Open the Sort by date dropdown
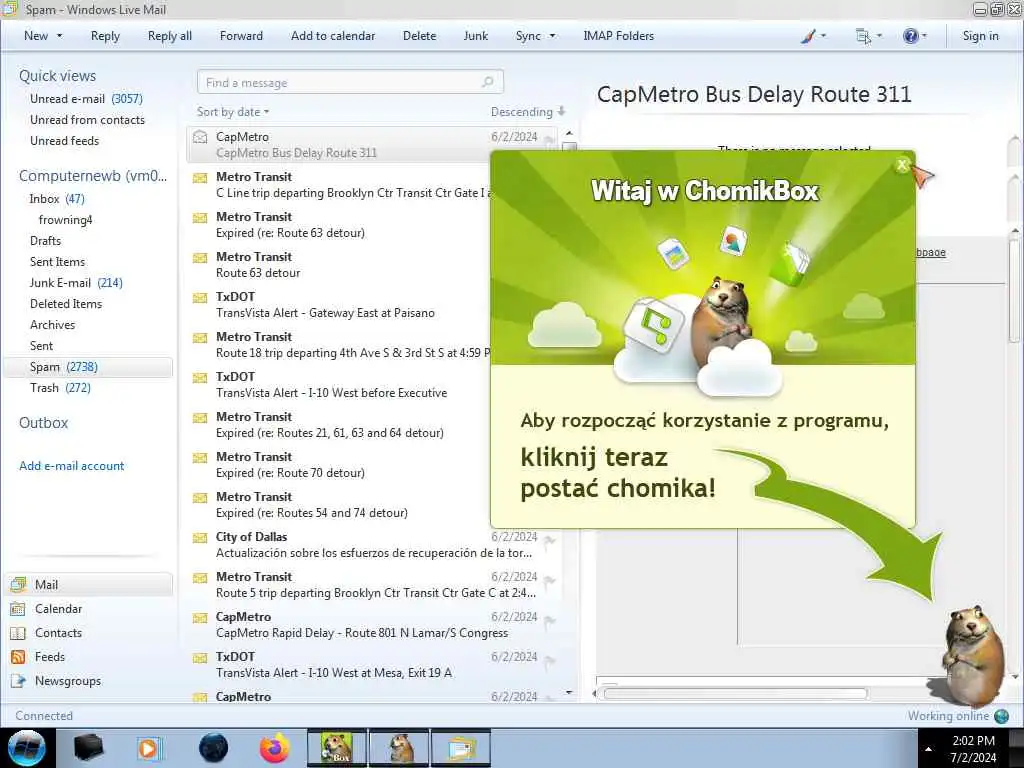Viewport: 1024px width, 768px height. [x=233, y=112]
